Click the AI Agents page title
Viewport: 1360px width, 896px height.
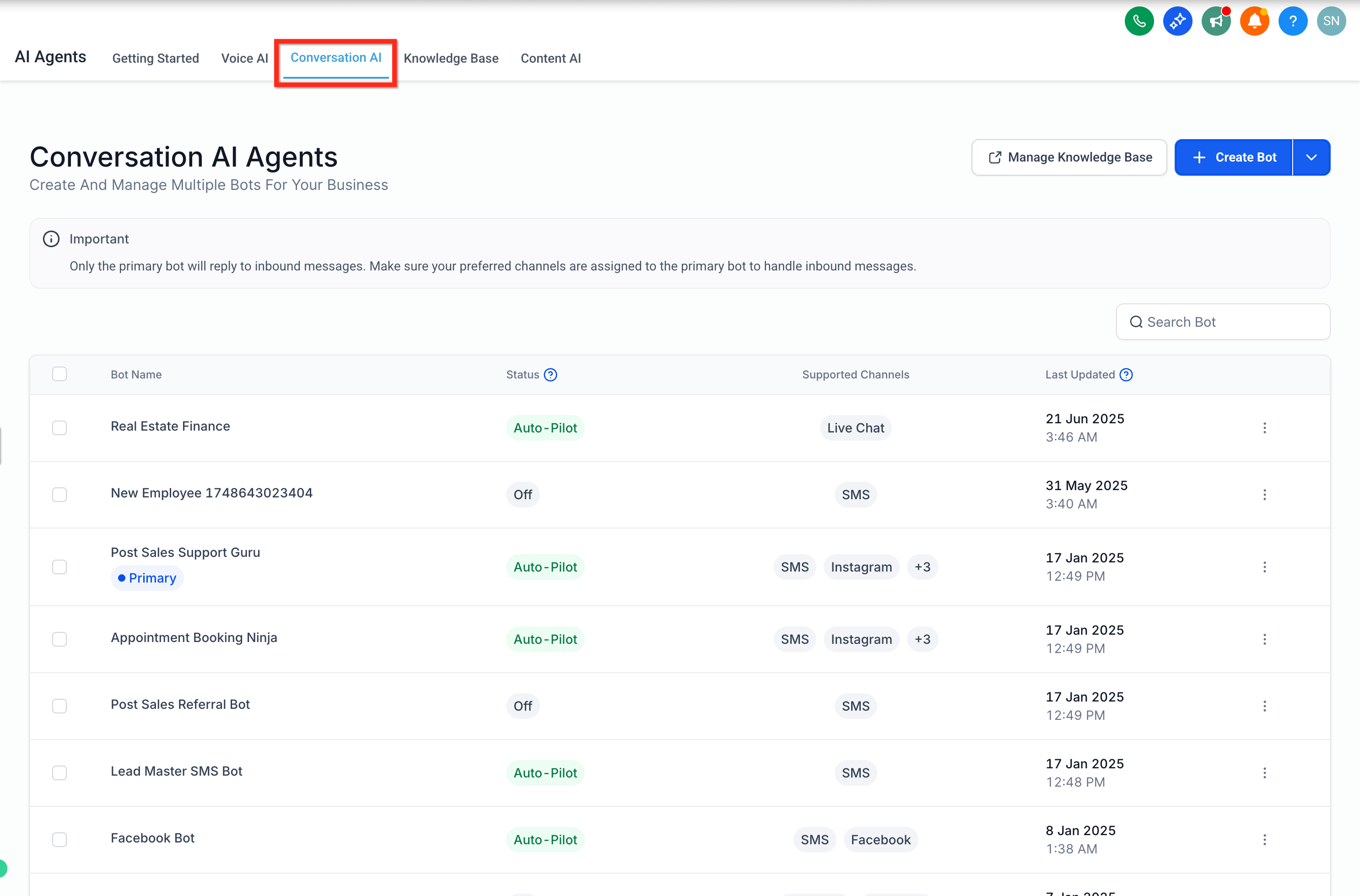tap(50, 57)
